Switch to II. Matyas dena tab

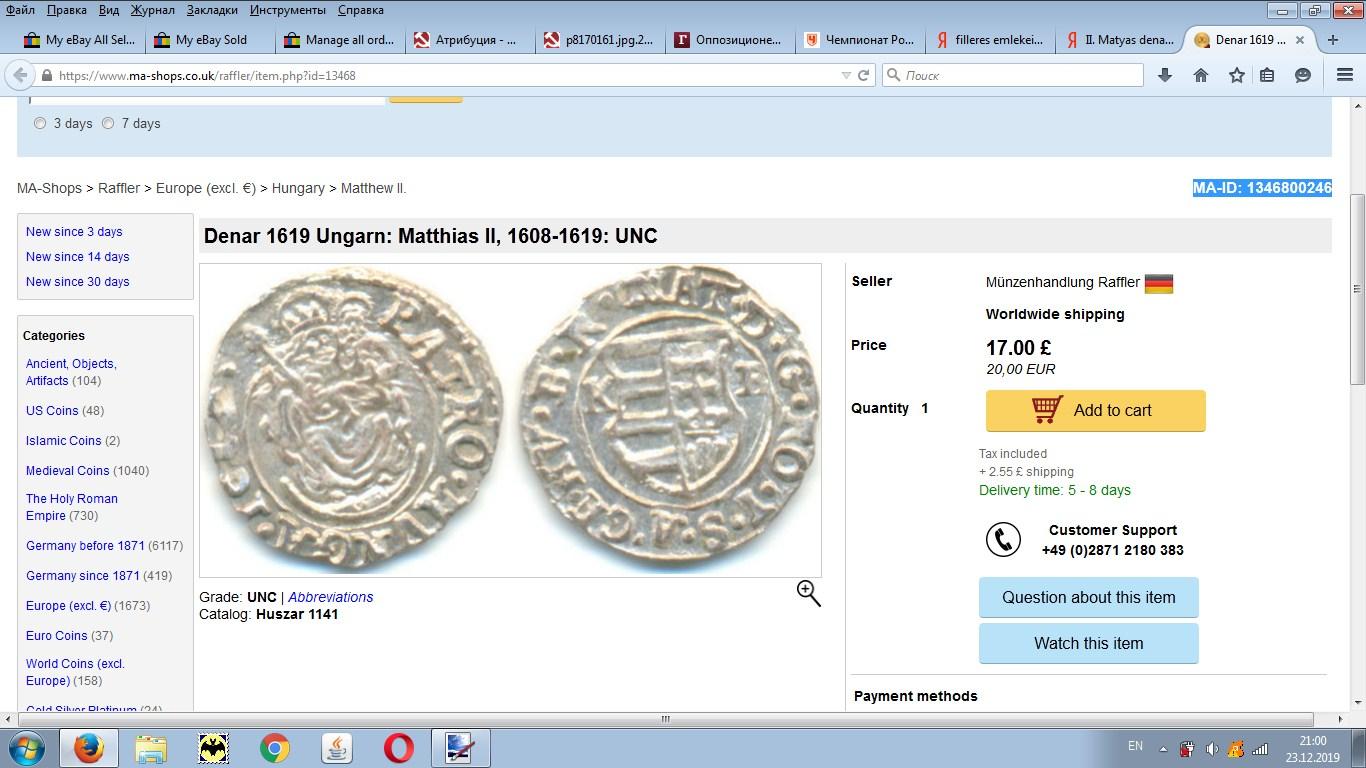1119,40
